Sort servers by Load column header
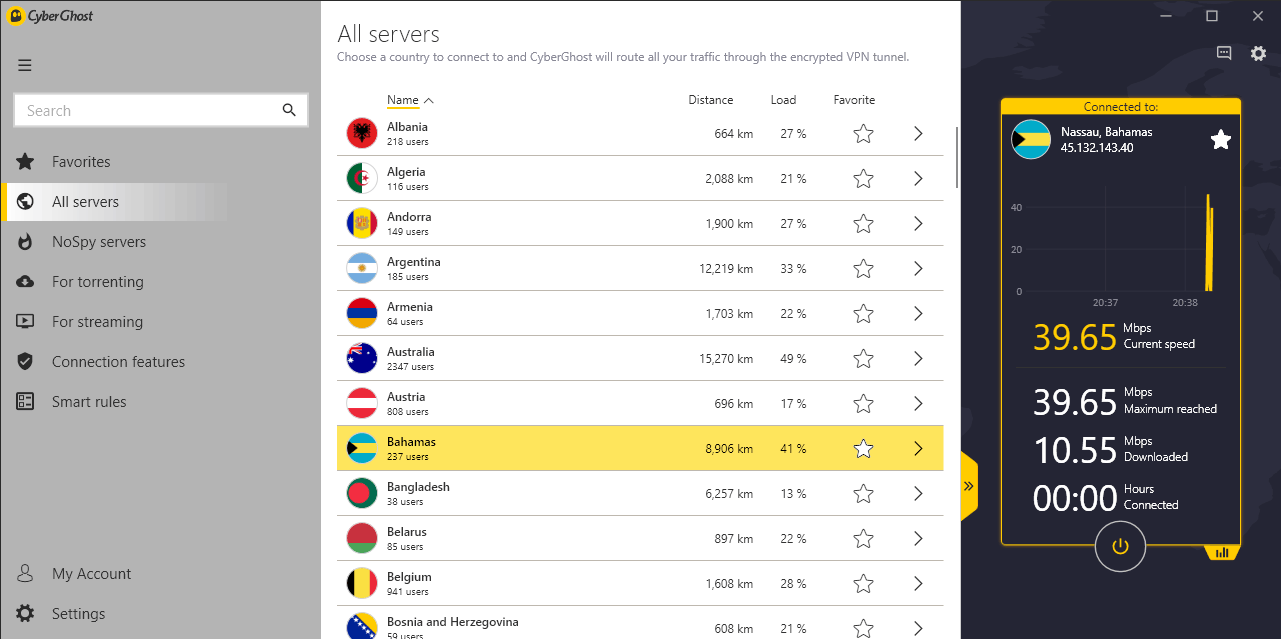 (x=783, y=100)
